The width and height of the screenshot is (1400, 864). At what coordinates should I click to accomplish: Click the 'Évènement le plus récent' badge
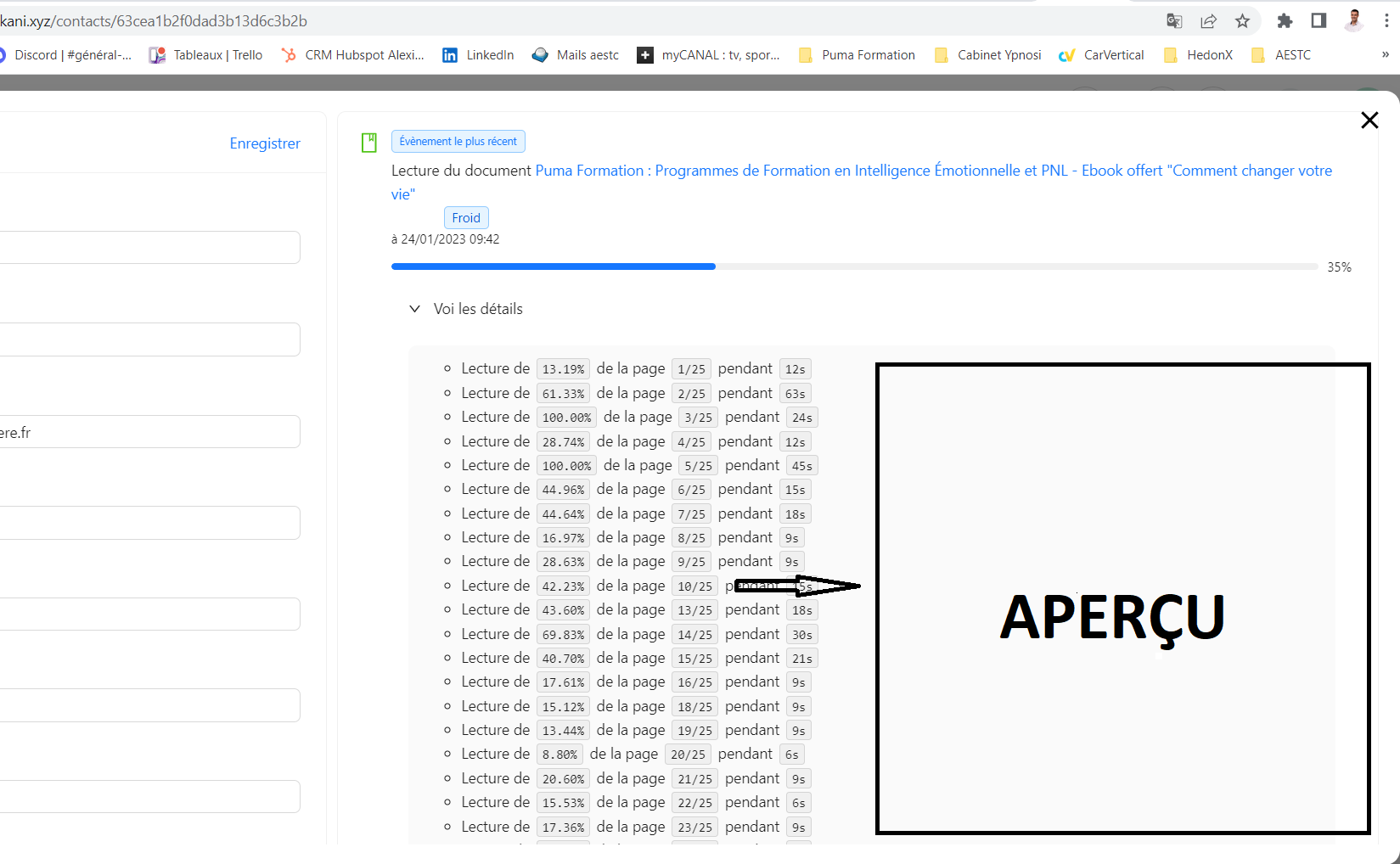click(458, 142)
